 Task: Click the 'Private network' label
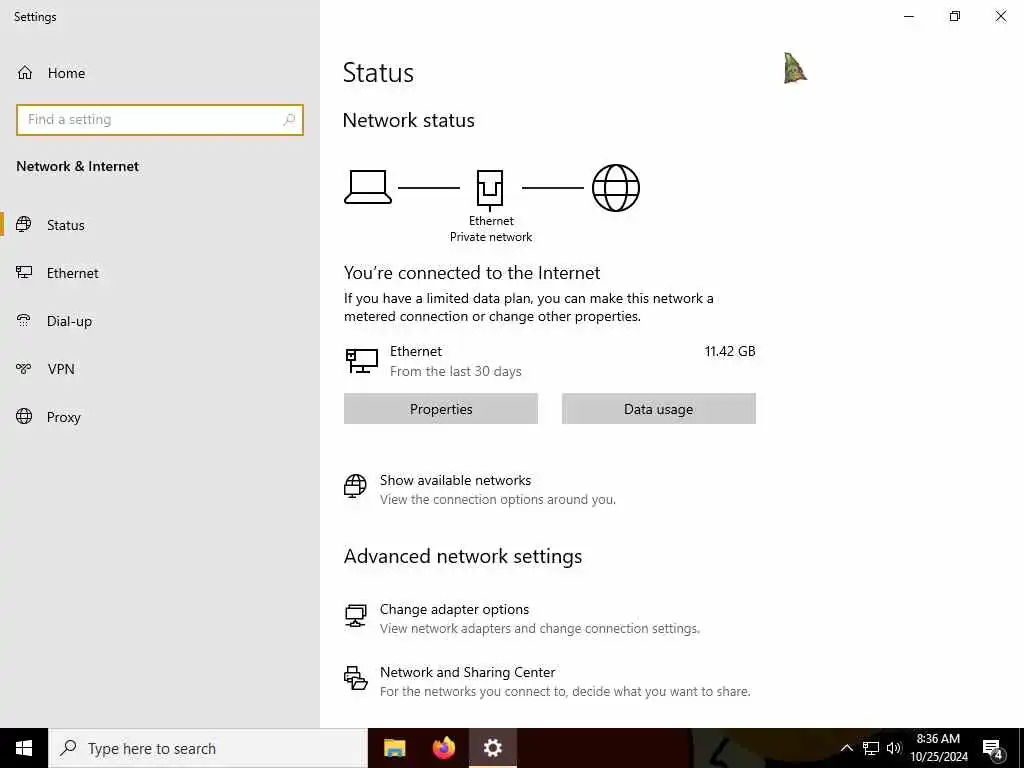490,237
